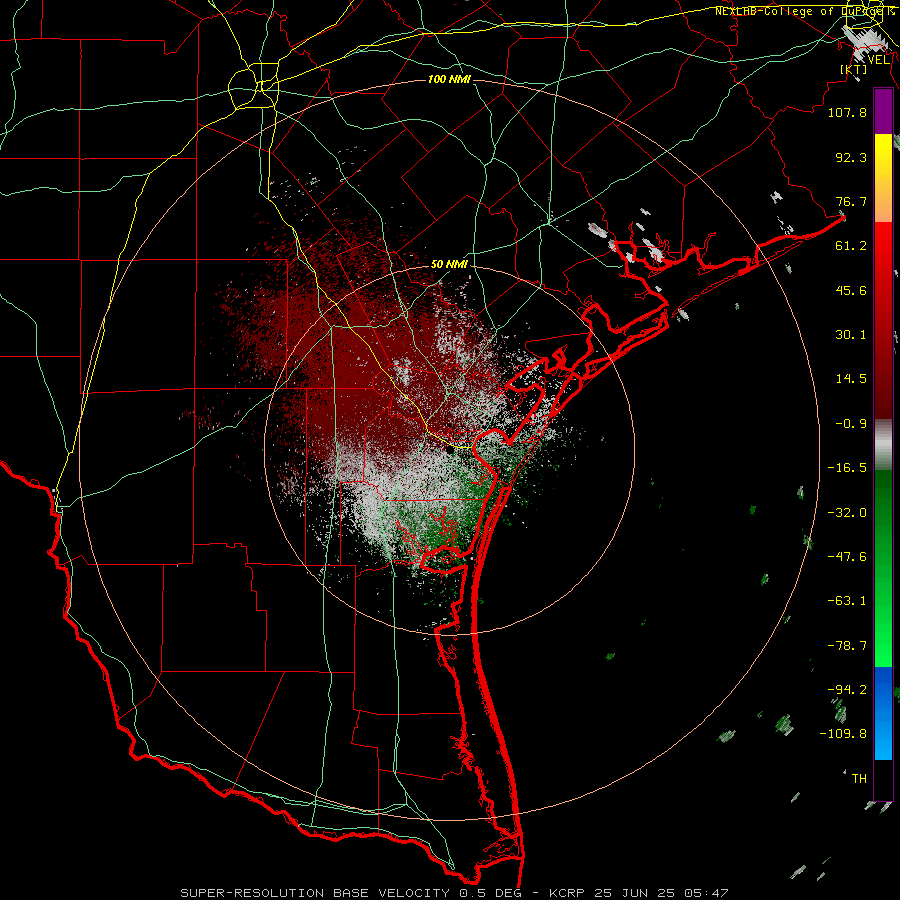900x900 pixels.
Task: Click the "VEL" legend title
Action: (x=878, y=60)
